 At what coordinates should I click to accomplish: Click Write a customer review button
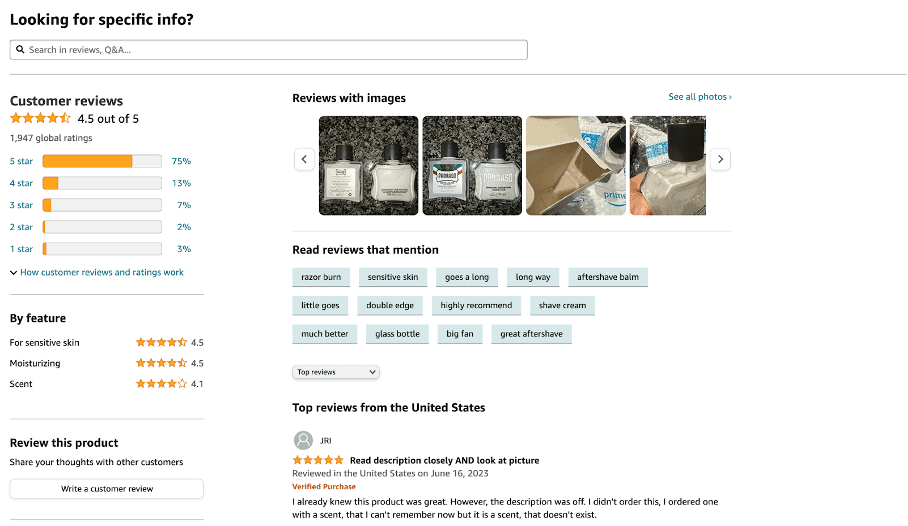tap(107, 489)
